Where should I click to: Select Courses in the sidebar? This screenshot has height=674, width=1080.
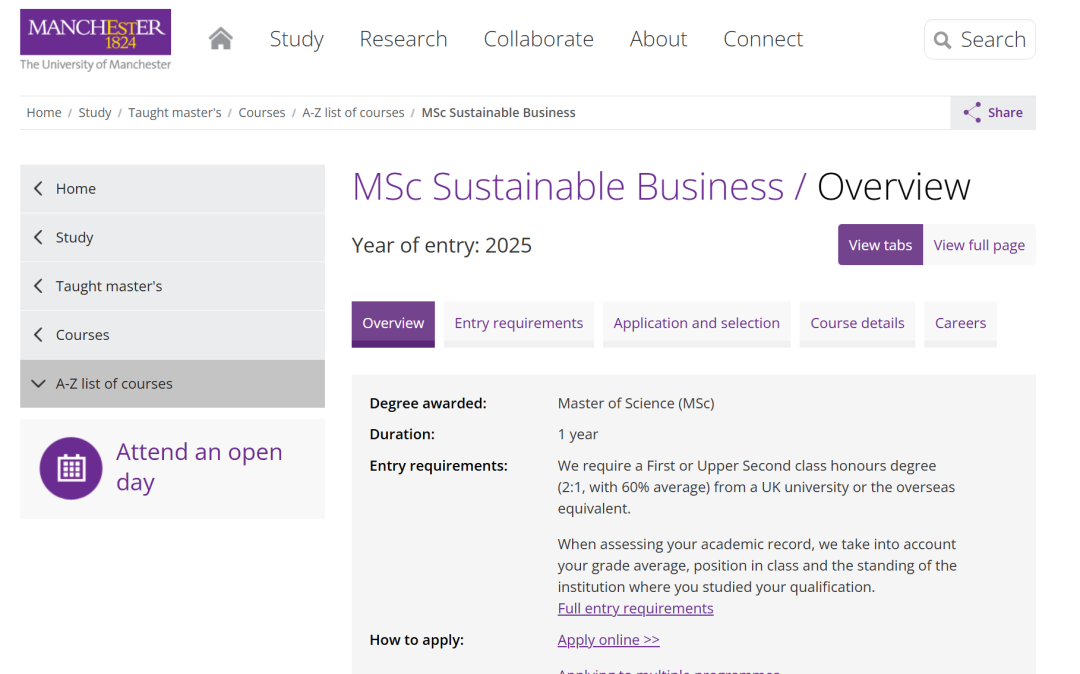click(x=172, y=335)
